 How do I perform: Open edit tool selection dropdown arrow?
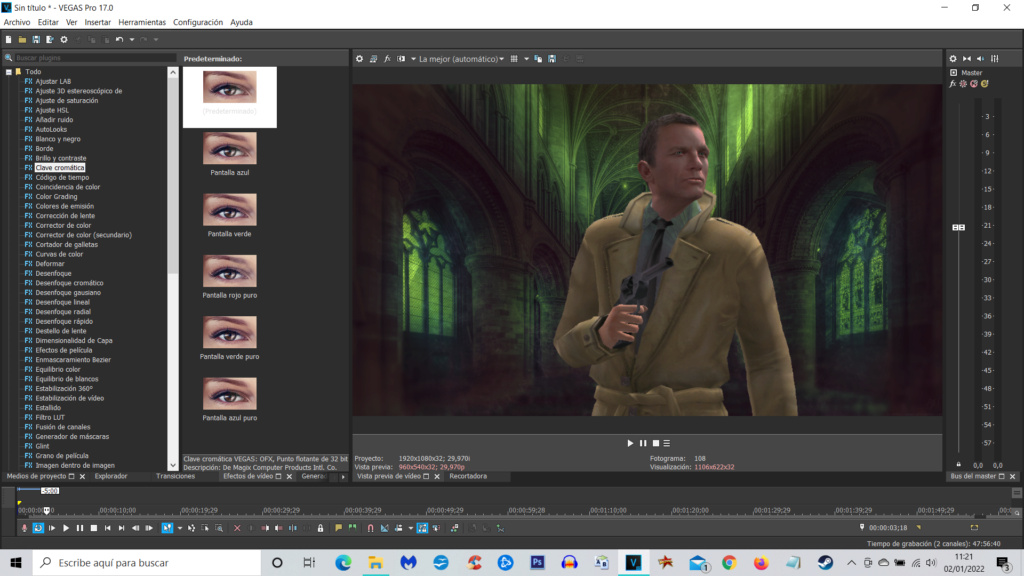180,528
